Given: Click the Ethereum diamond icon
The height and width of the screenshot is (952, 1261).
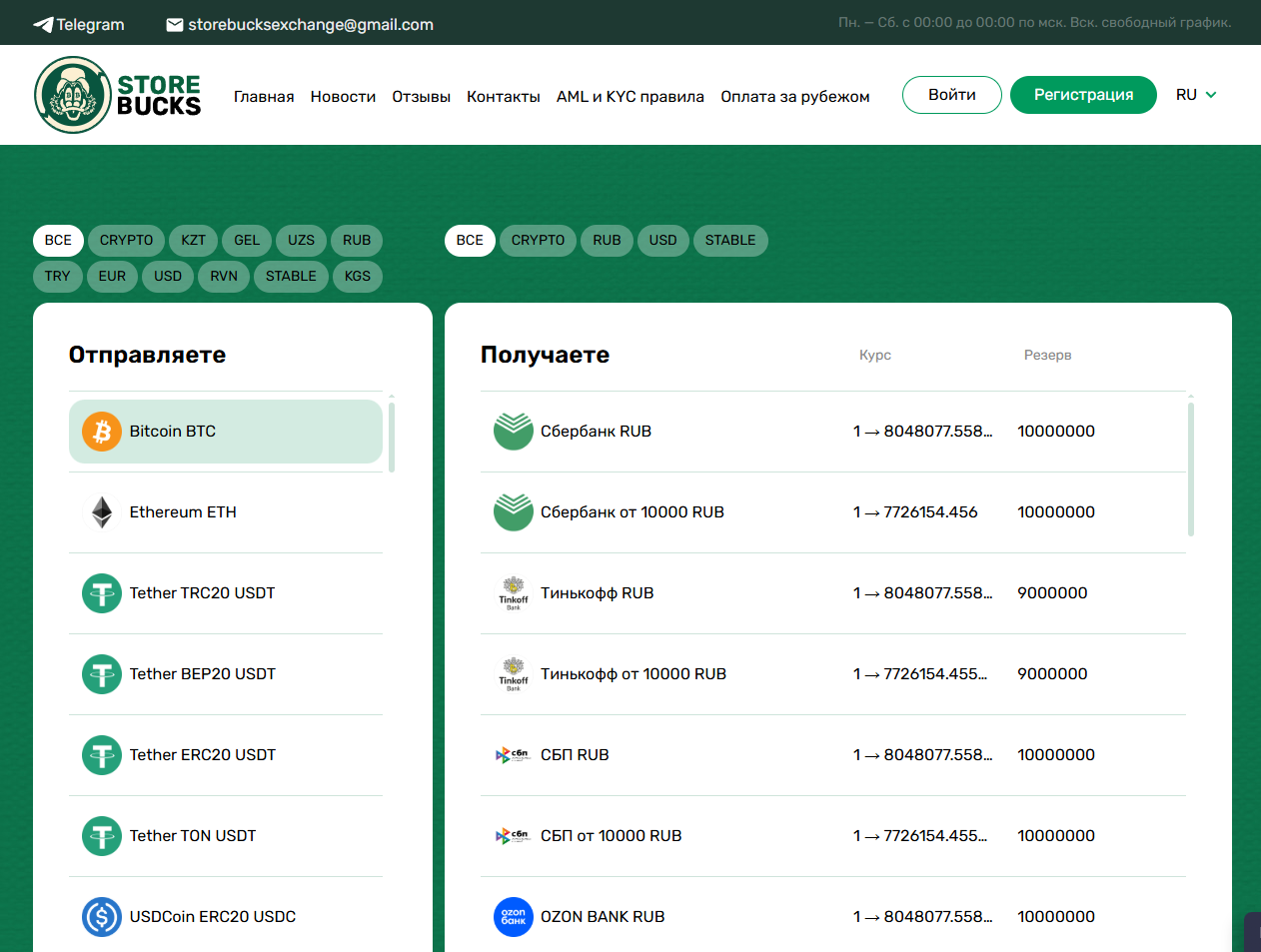Looking at the screenshot, I should (102, 512).
